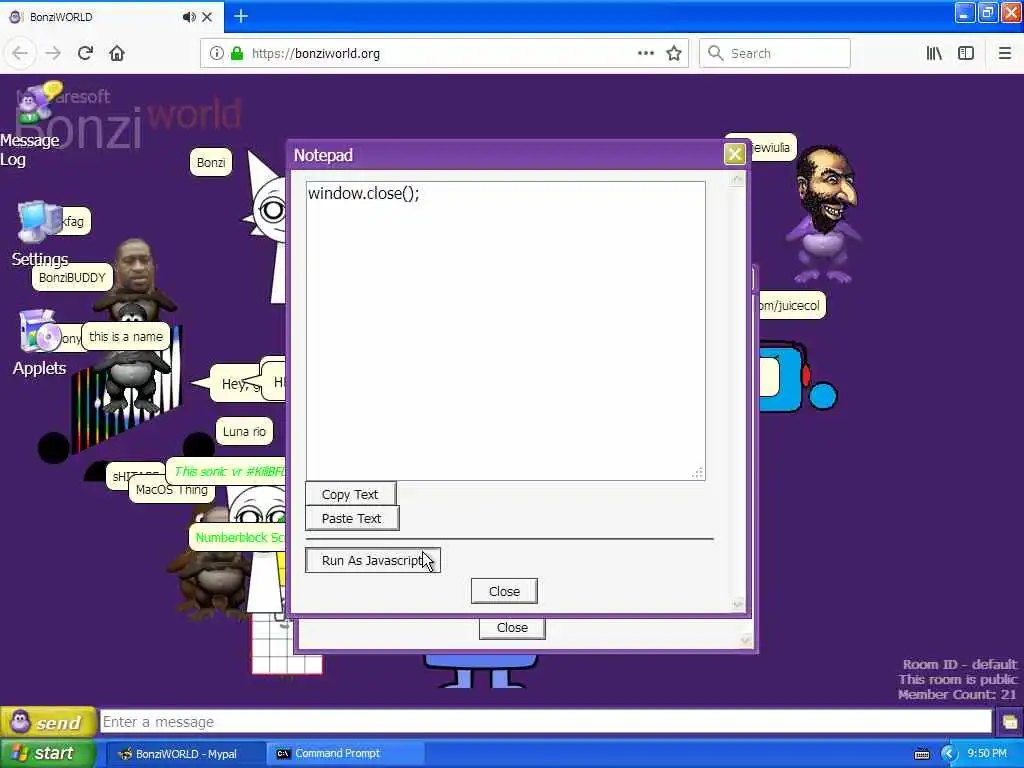Mute the BonziWORLD tab audio
This screenshot has height=768, width=1024.
tap(189, 17)
